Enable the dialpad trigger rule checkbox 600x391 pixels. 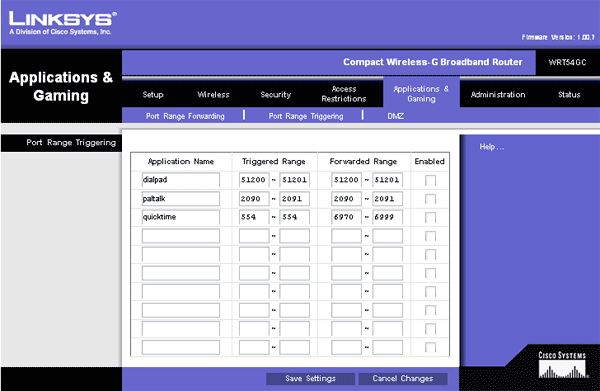pos(430,180)
